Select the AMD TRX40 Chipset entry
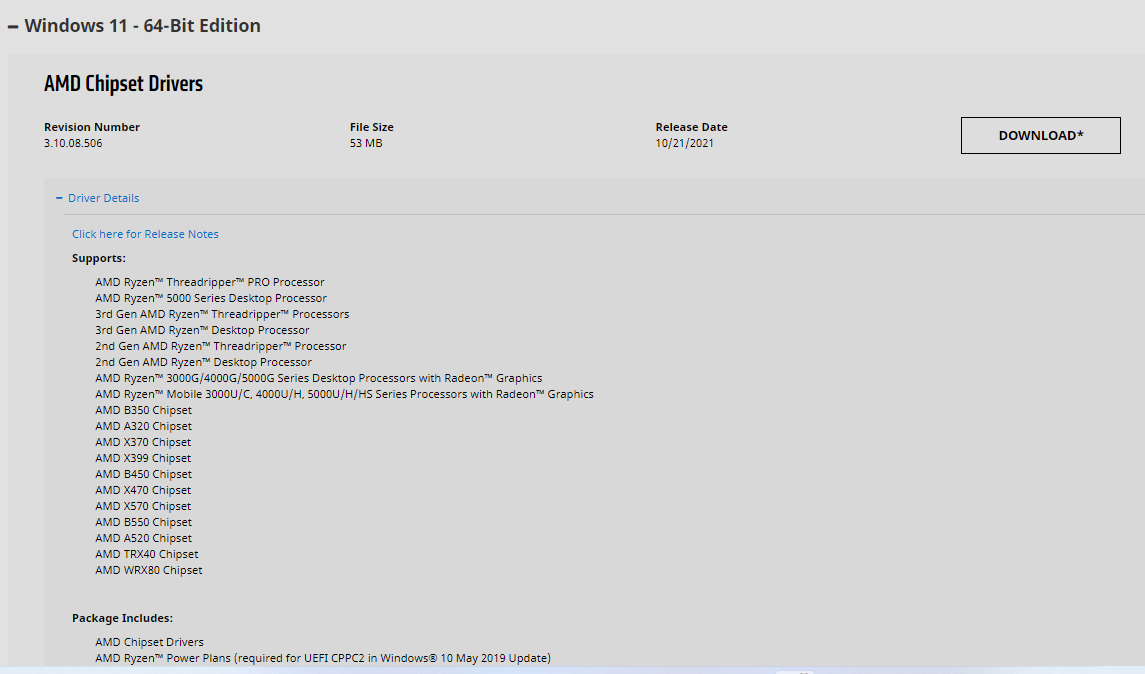This screenshot has height=674, width=1145. pyautogui.click(x=147, y=554)
